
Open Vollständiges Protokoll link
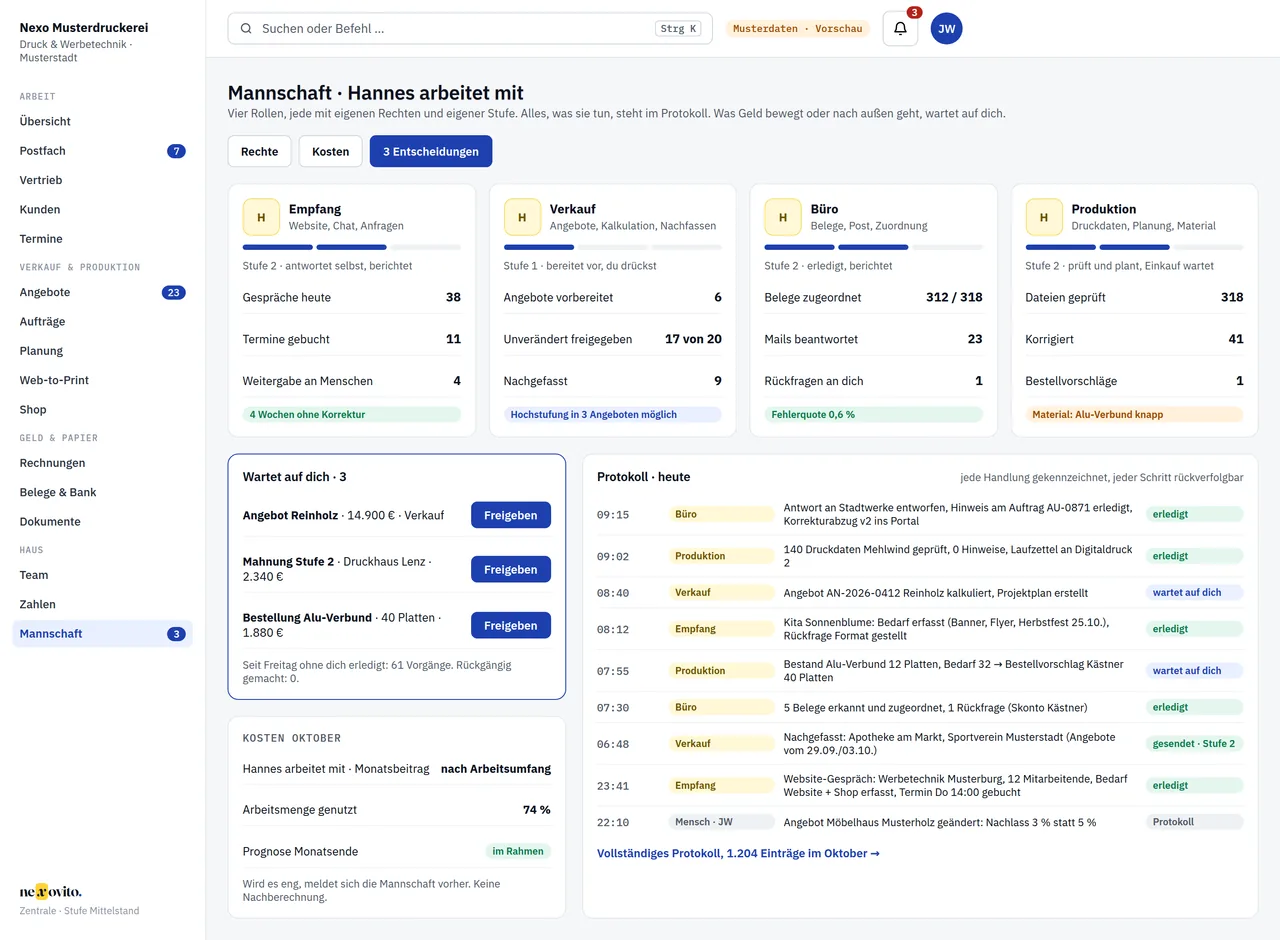[738, 853]
